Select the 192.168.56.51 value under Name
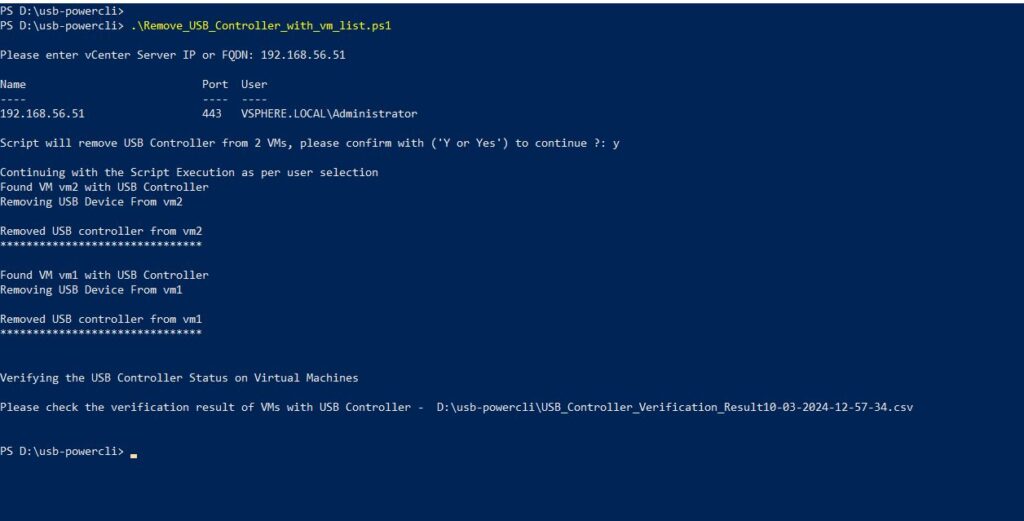This screenshot has width=1024, height=521. pos(42,114)
